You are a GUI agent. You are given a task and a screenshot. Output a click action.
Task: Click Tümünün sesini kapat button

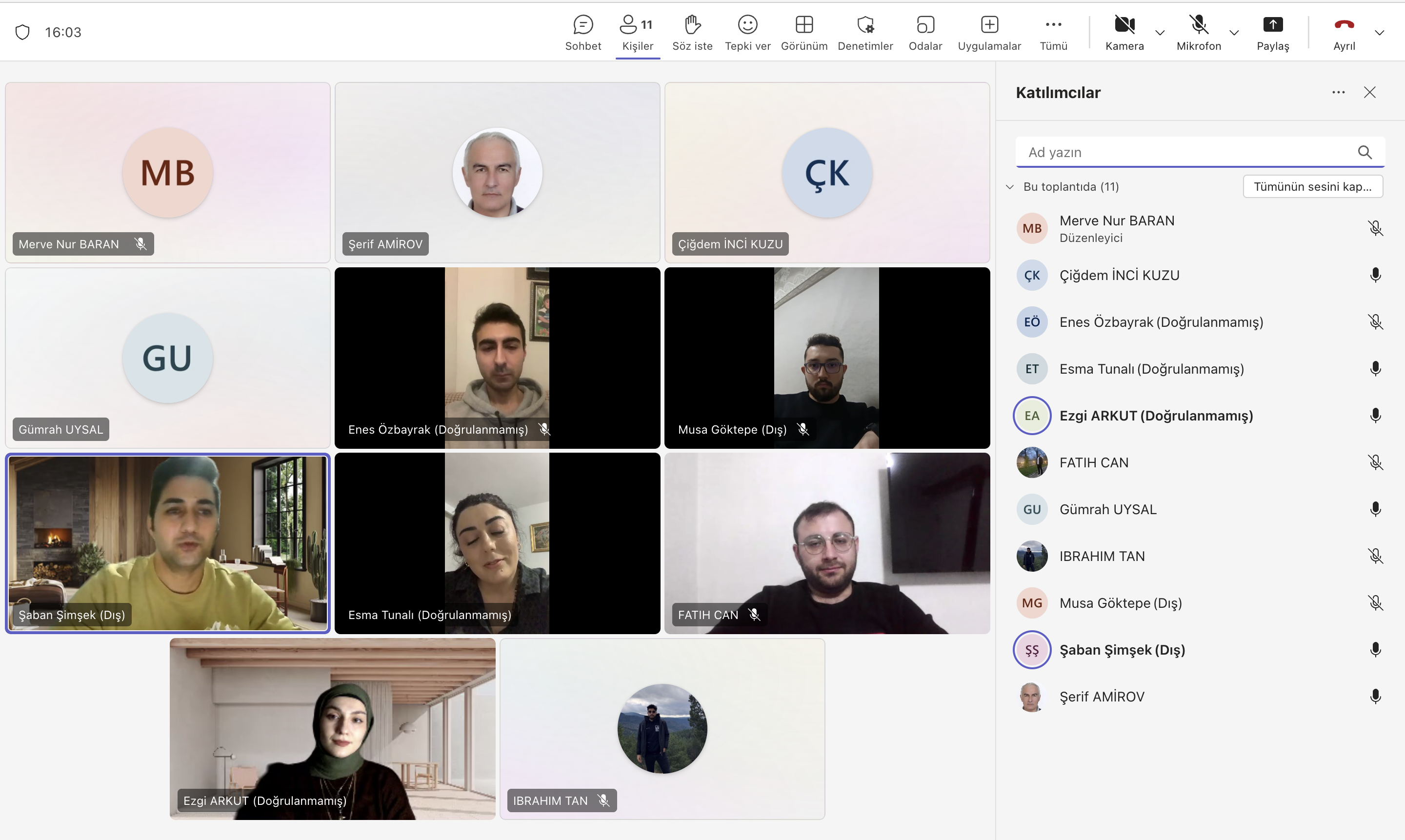point(1312,187)
